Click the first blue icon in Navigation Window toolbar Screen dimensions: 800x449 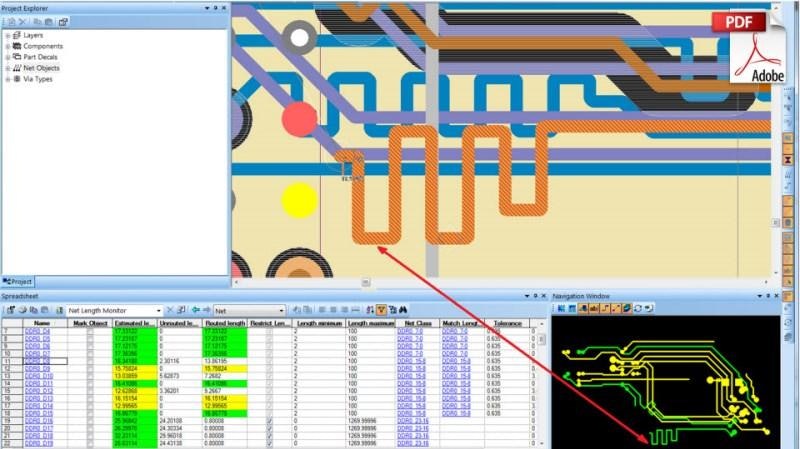[x=561, y=309]
